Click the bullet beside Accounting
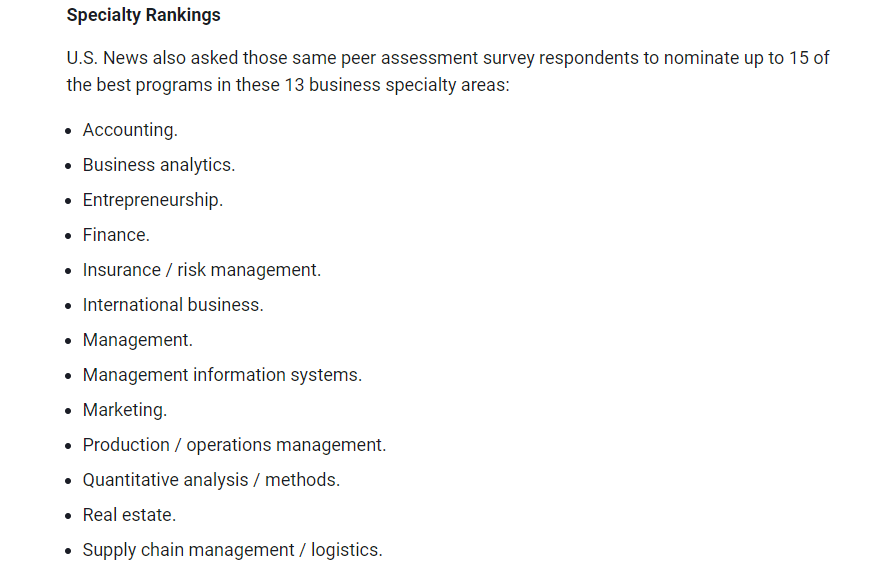The image size is (870, 569). coord(68,131)
